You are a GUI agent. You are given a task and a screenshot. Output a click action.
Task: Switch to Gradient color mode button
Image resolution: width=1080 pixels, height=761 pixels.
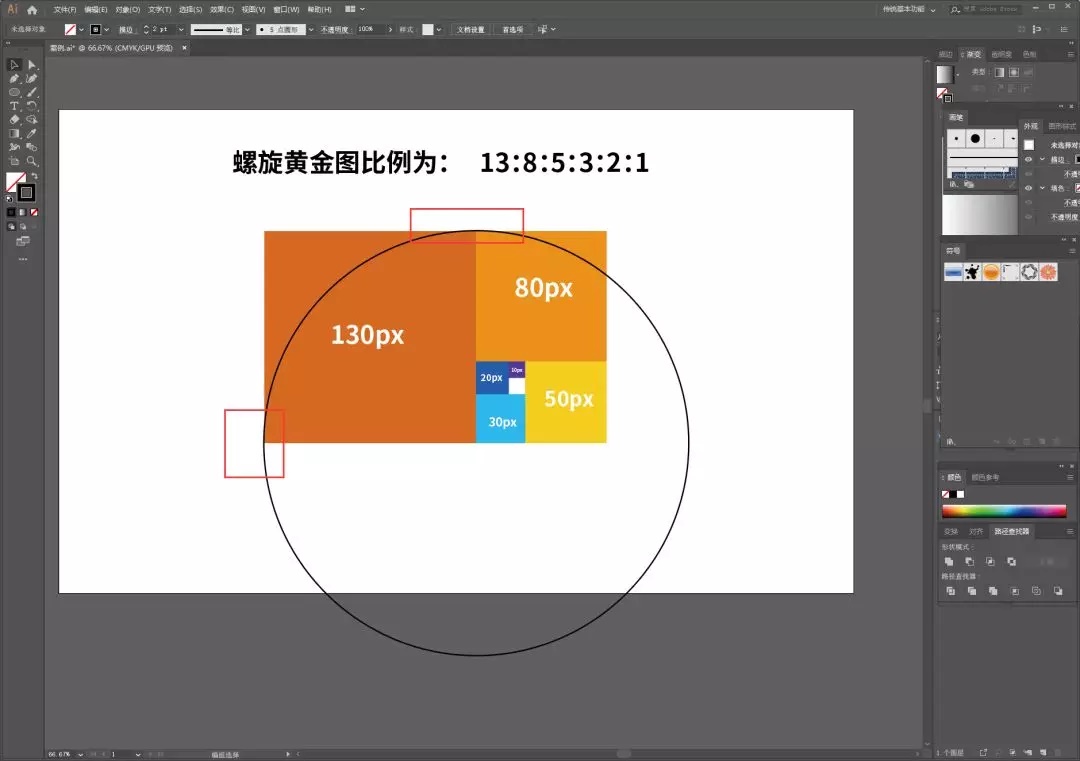tap(23, 213)
